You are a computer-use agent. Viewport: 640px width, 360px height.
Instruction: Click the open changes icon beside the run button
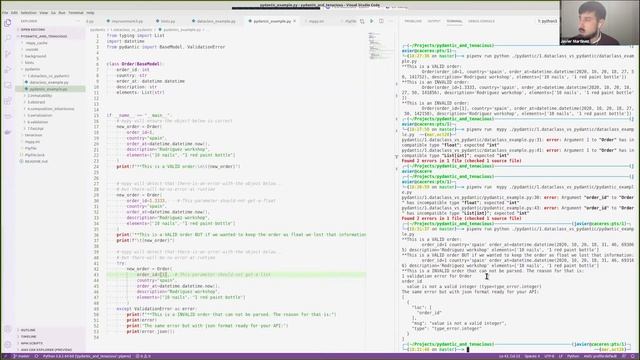tap(362, 21)
